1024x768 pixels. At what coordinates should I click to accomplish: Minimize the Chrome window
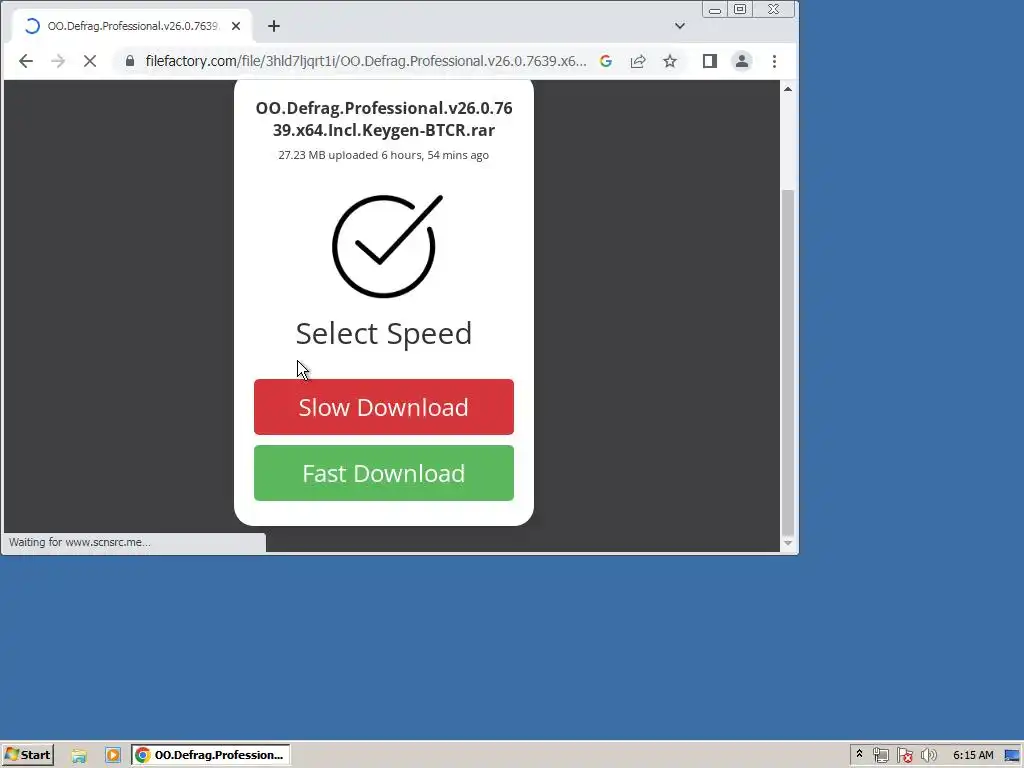click(715, 9)
